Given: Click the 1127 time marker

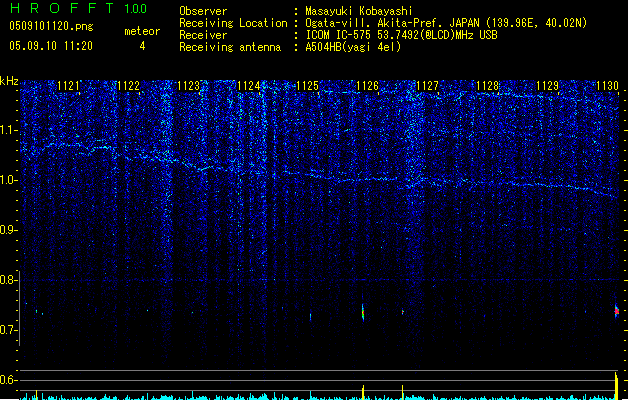Looking at the screenshot, I should pyautogui.click(x=427, y=86).
